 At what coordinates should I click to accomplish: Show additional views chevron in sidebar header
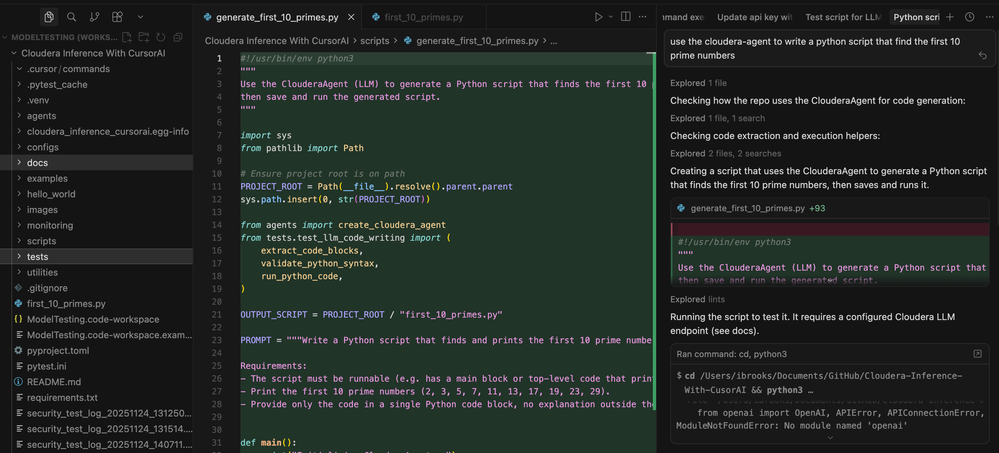pyautogui.click(x=140, y=17)
